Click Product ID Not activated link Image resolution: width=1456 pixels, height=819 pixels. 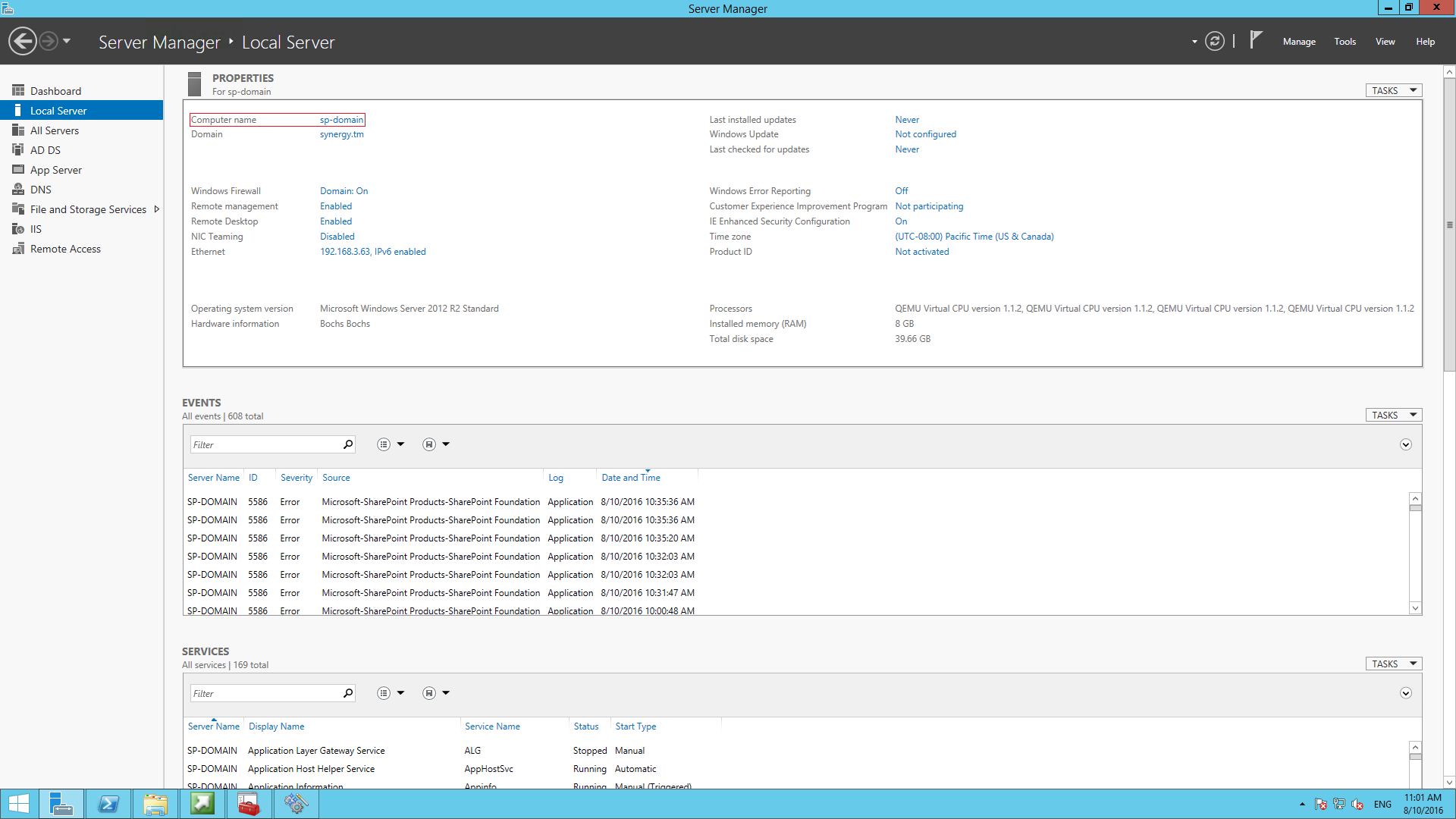pyautogui.click(x=921, y=252)
